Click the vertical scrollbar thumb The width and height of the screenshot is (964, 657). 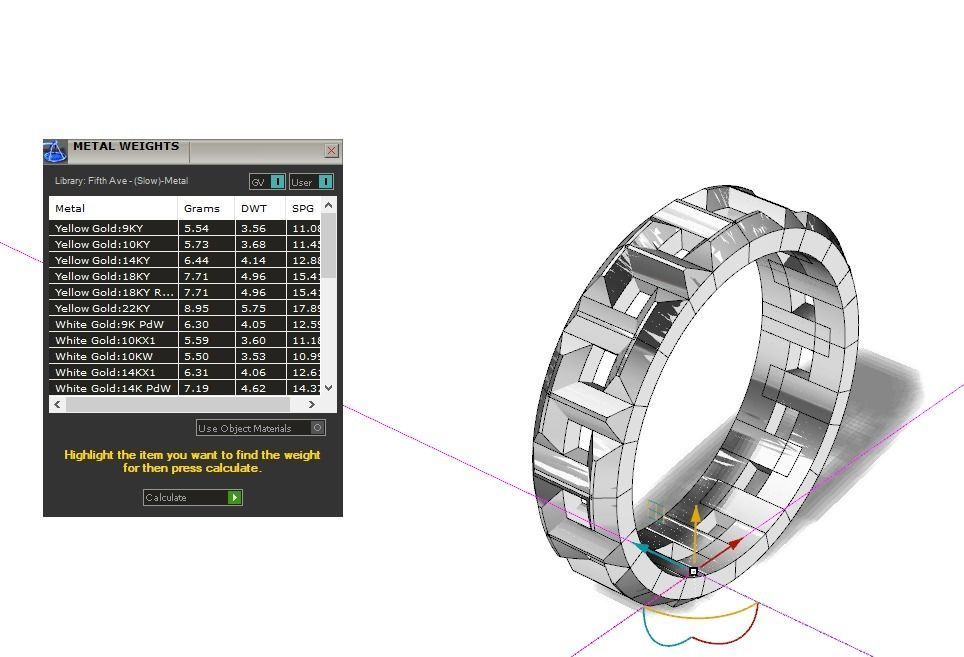(x=329, y=245)
